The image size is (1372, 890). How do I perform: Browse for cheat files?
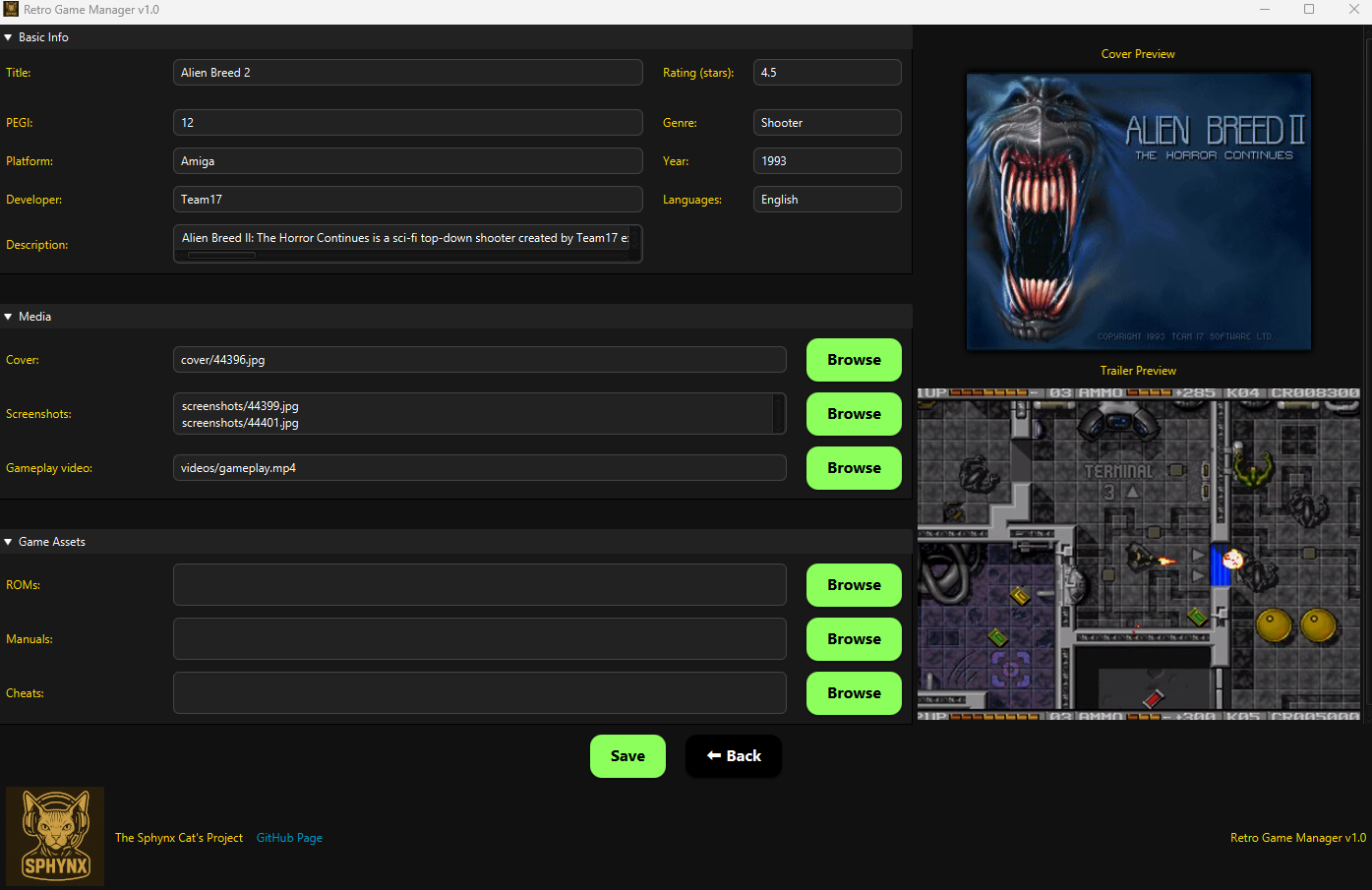(x=853, y=693)
